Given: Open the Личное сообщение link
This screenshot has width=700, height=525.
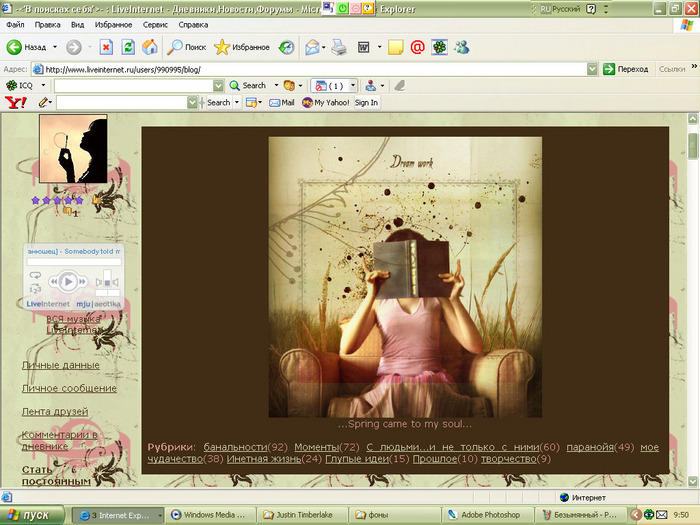Looking at the screenshot, I should (x=69, y=388).
